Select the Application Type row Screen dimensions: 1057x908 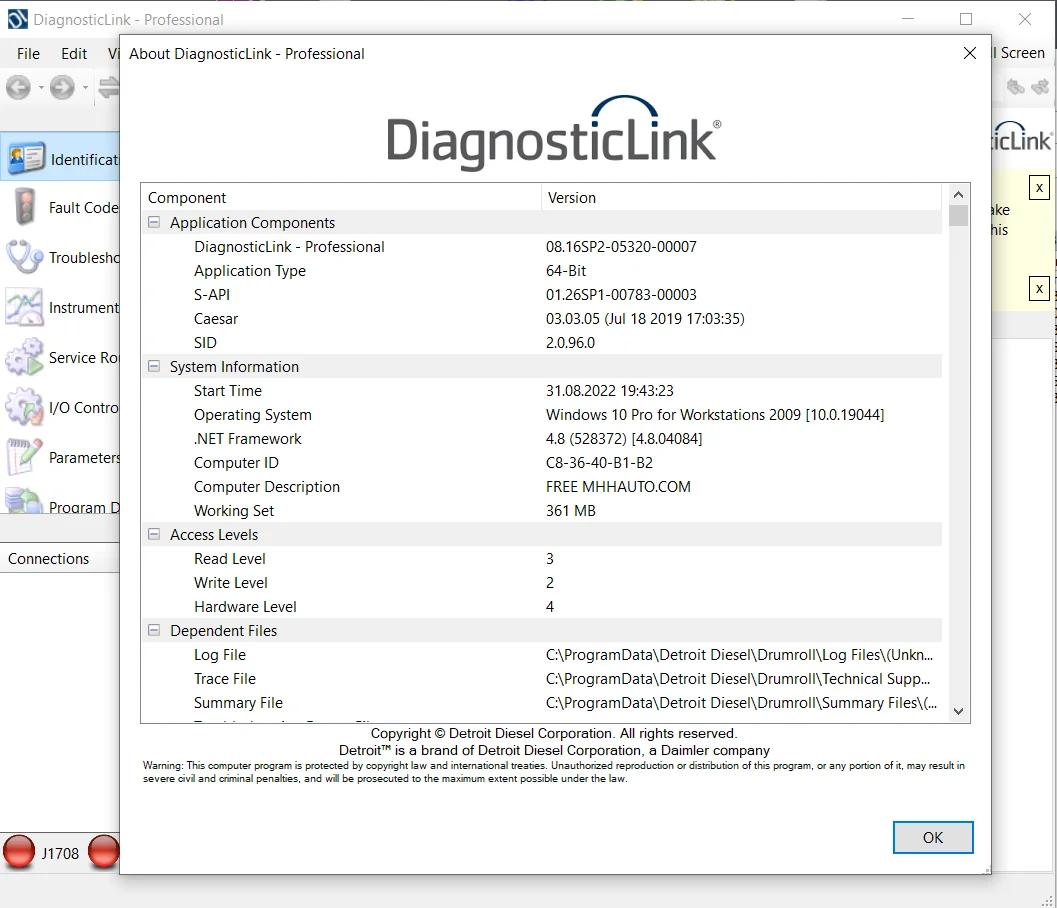click(541, 270)
